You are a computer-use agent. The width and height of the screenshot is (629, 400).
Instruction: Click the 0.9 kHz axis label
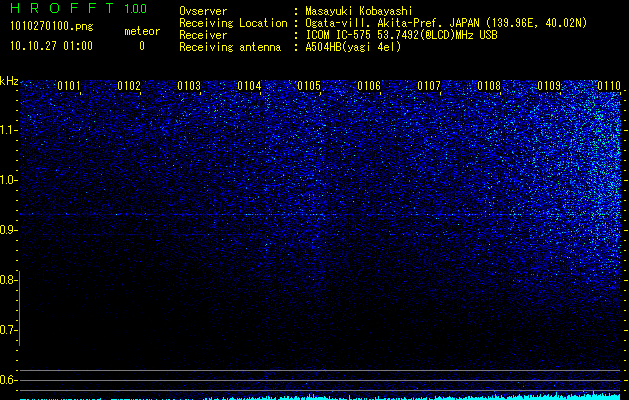coord(8,230)
